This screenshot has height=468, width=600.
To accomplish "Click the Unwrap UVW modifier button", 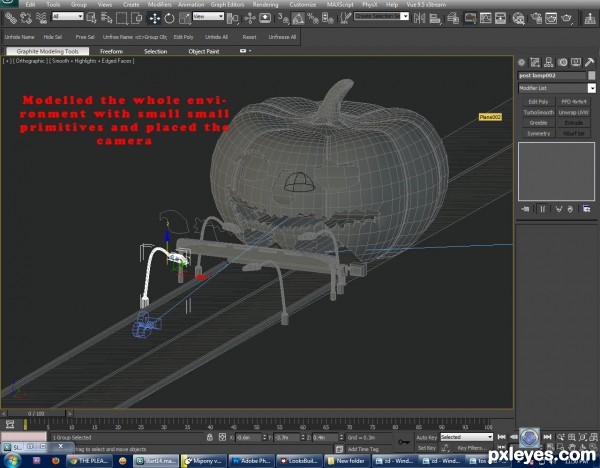I will 573,113.
